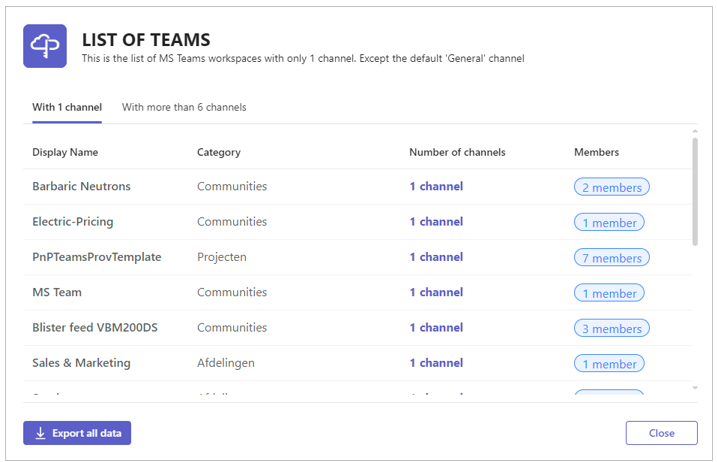Open 1 channel link for Sales & Marketing
717x462 pixels.
(436, 363)
